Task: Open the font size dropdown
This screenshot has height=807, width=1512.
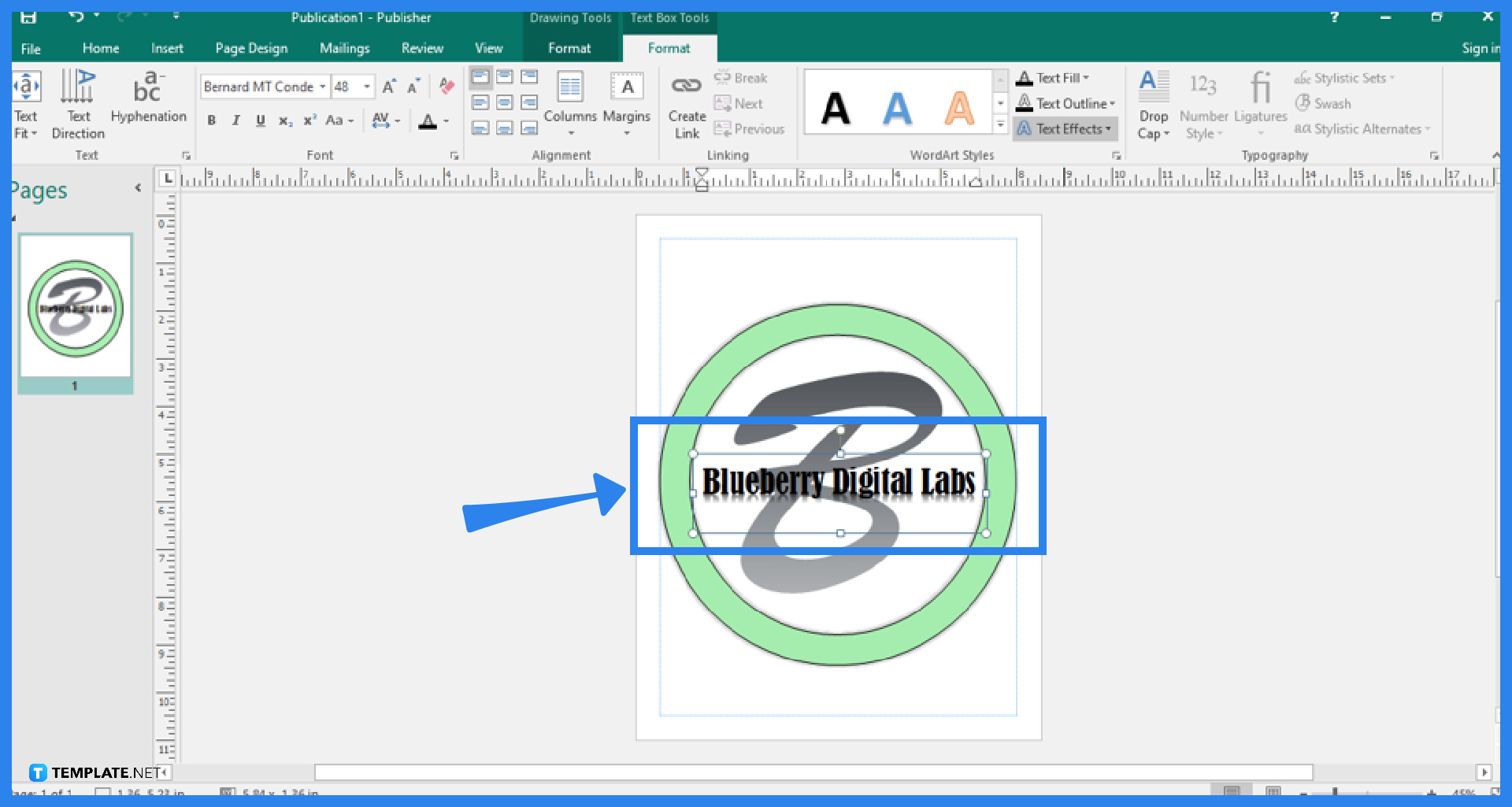Action: 366,87
